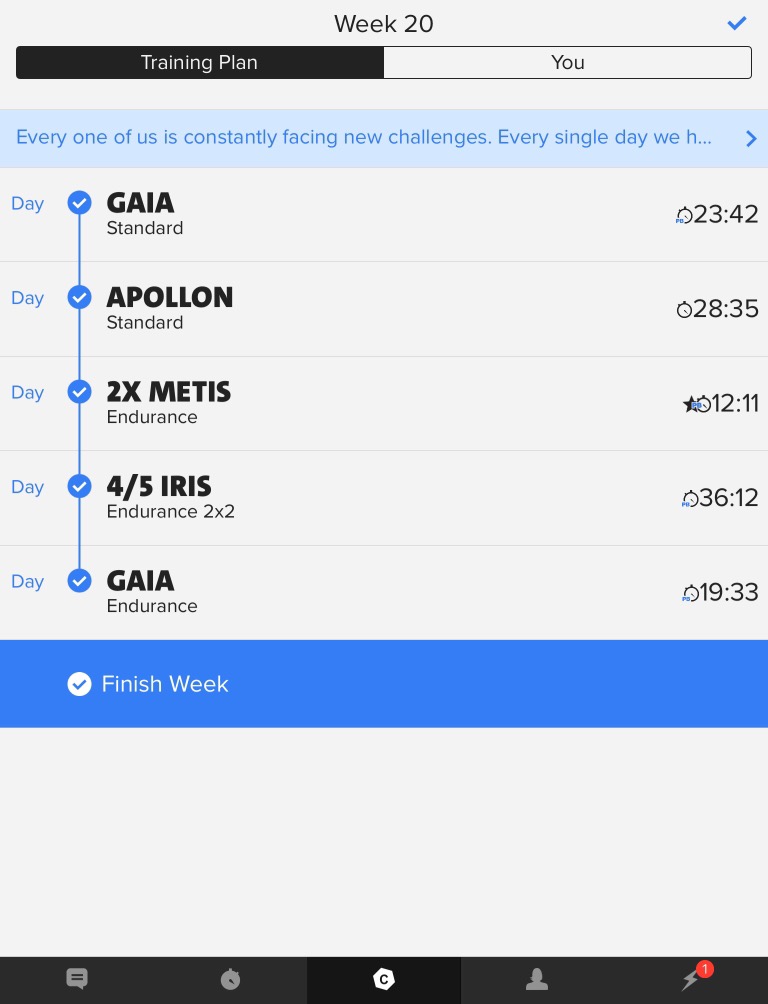Open the Coach hexagon icon in bottom bar
The image size is (768, 1004).
[x=384, y=979]
